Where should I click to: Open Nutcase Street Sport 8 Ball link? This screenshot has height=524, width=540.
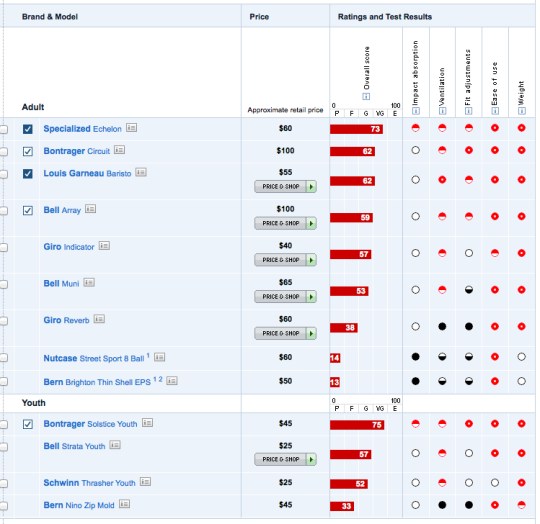(x=94, y=358)
